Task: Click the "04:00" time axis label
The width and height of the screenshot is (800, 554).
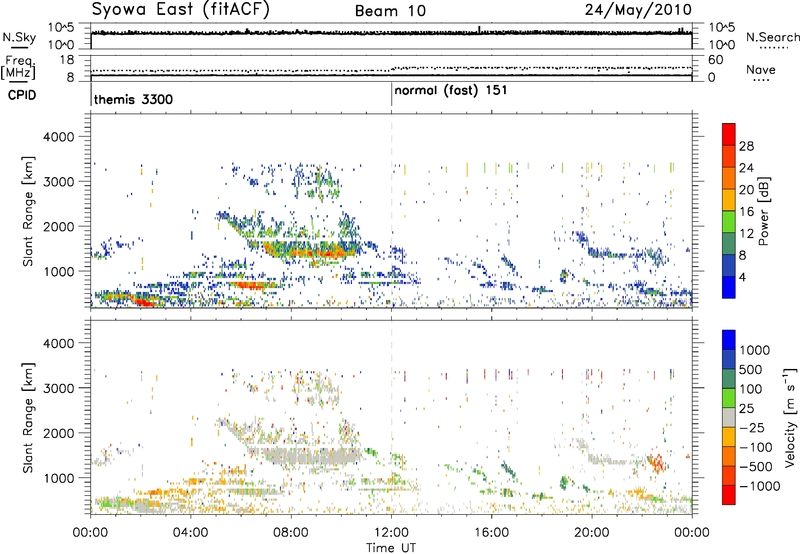Action: [x=190, y=533]
